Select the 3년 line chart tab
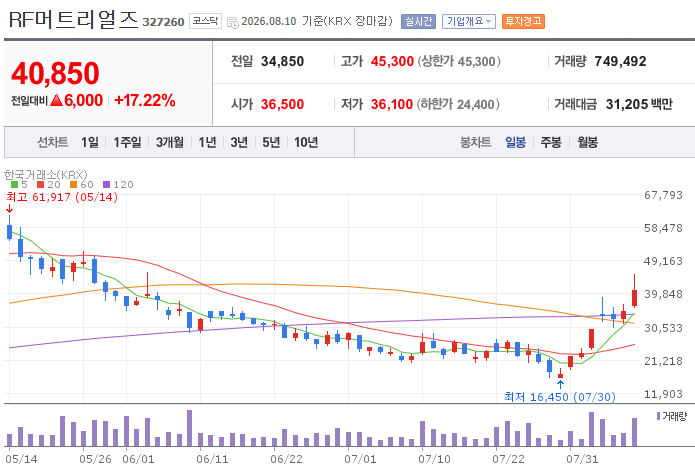This screenshot has width=695, height=470. [x=239, y=142]
